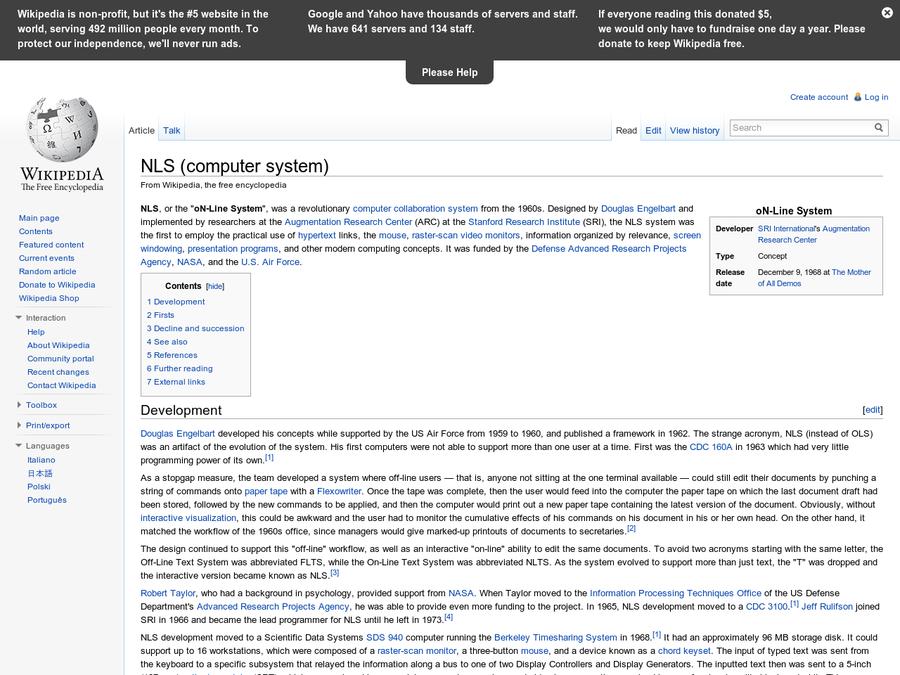Open presentation programs link
This screenshot has height=675, width=900.
point(232,249)
